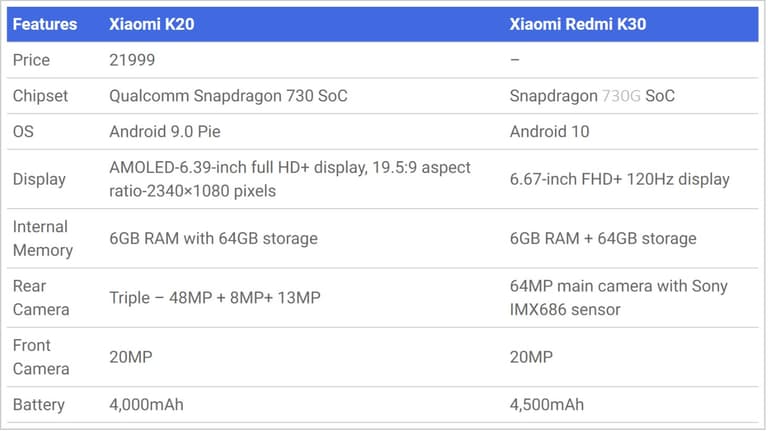Click the 21999 price value
Image resolution: width=768 pixels, height=431 pixels.
click(x=132, y=60)
